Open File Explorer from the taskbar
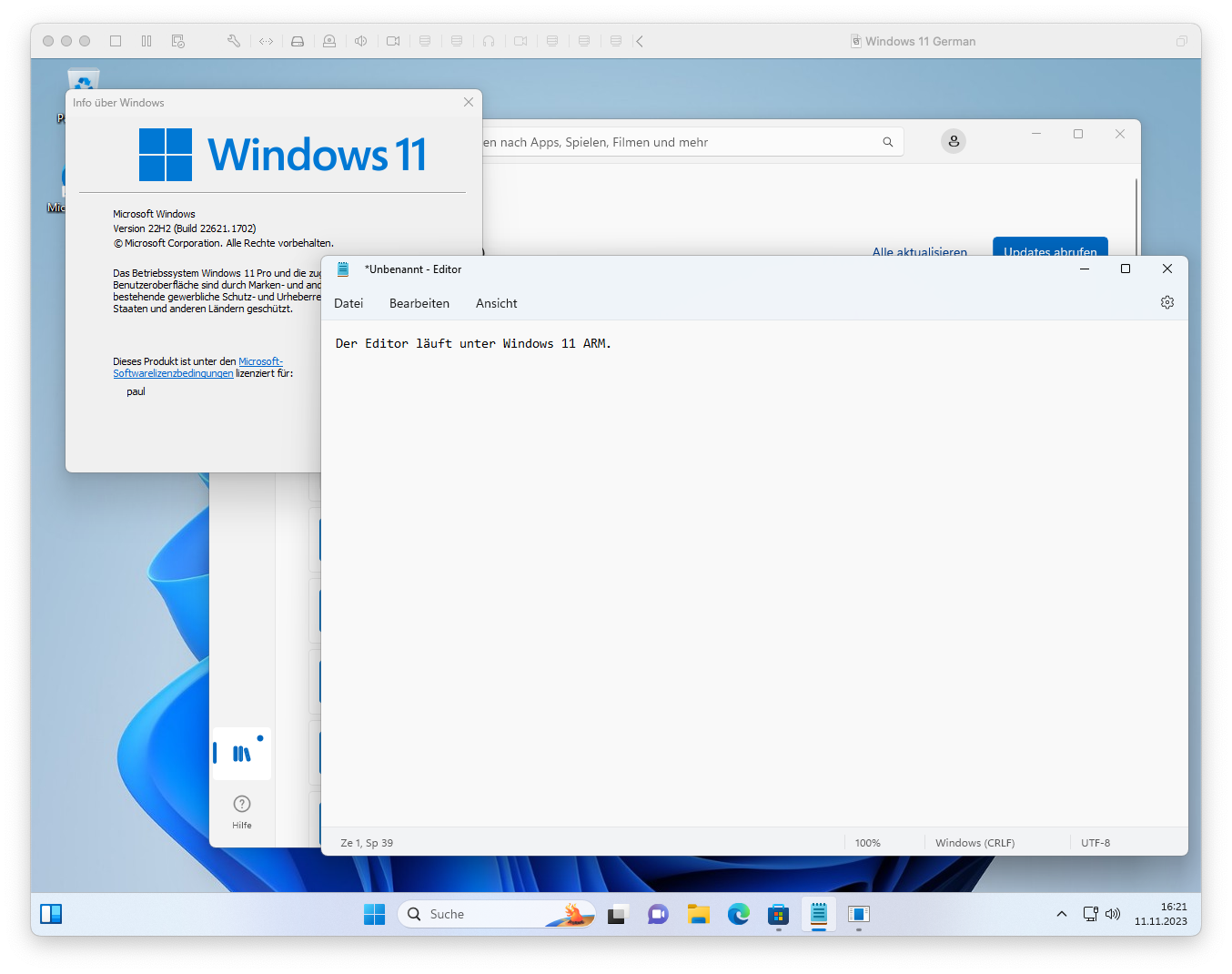 [699, 914]
